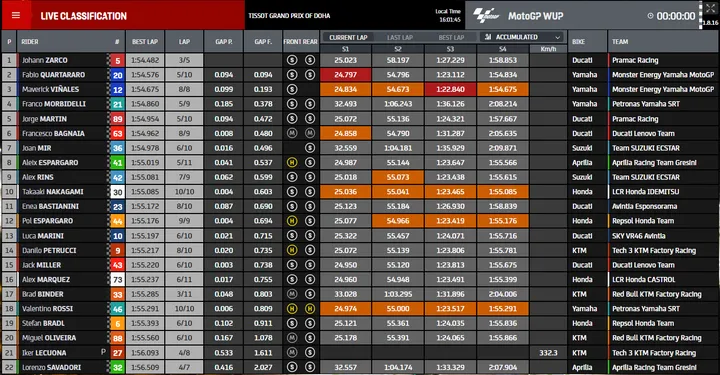Select rider Stefan Bradl
The height and width of the screenshot is (375, 720).
43,323
